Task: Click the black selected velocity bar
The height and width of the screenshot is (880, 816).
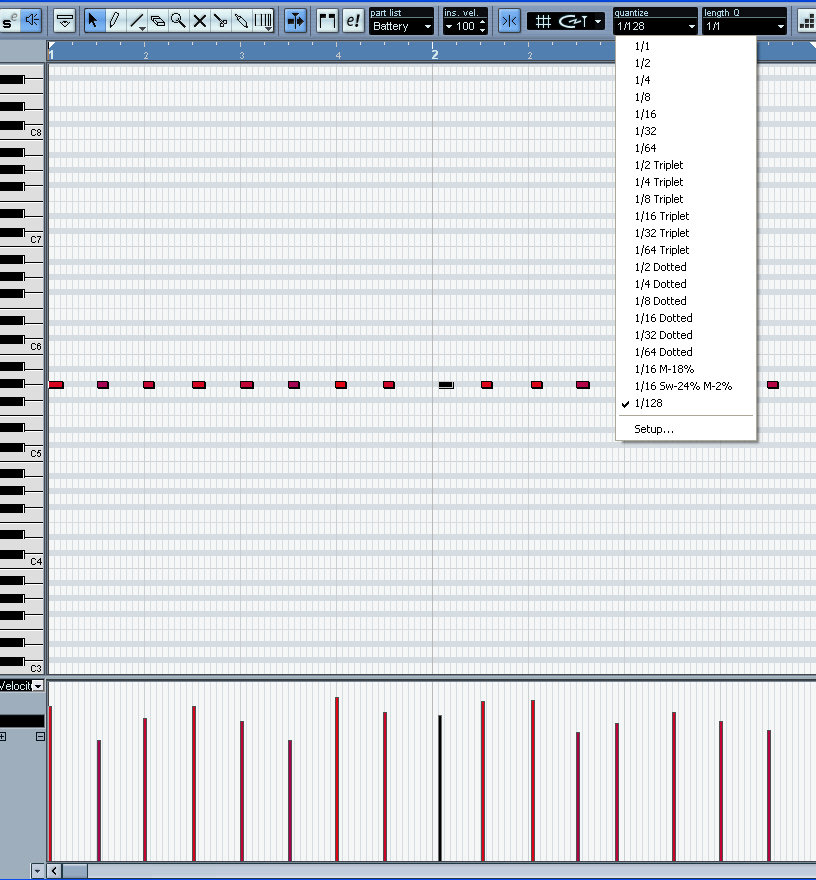Action: pyautogui.click(x=440, y=788)
